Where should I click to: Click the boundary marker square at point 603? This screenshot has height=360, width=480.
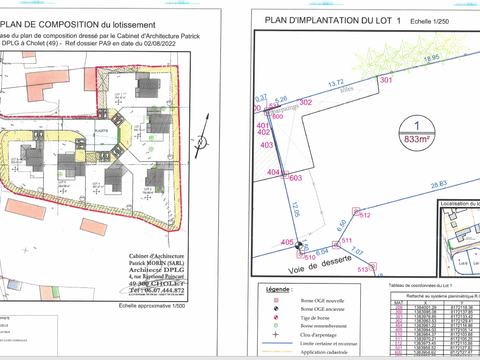[285, 174]
